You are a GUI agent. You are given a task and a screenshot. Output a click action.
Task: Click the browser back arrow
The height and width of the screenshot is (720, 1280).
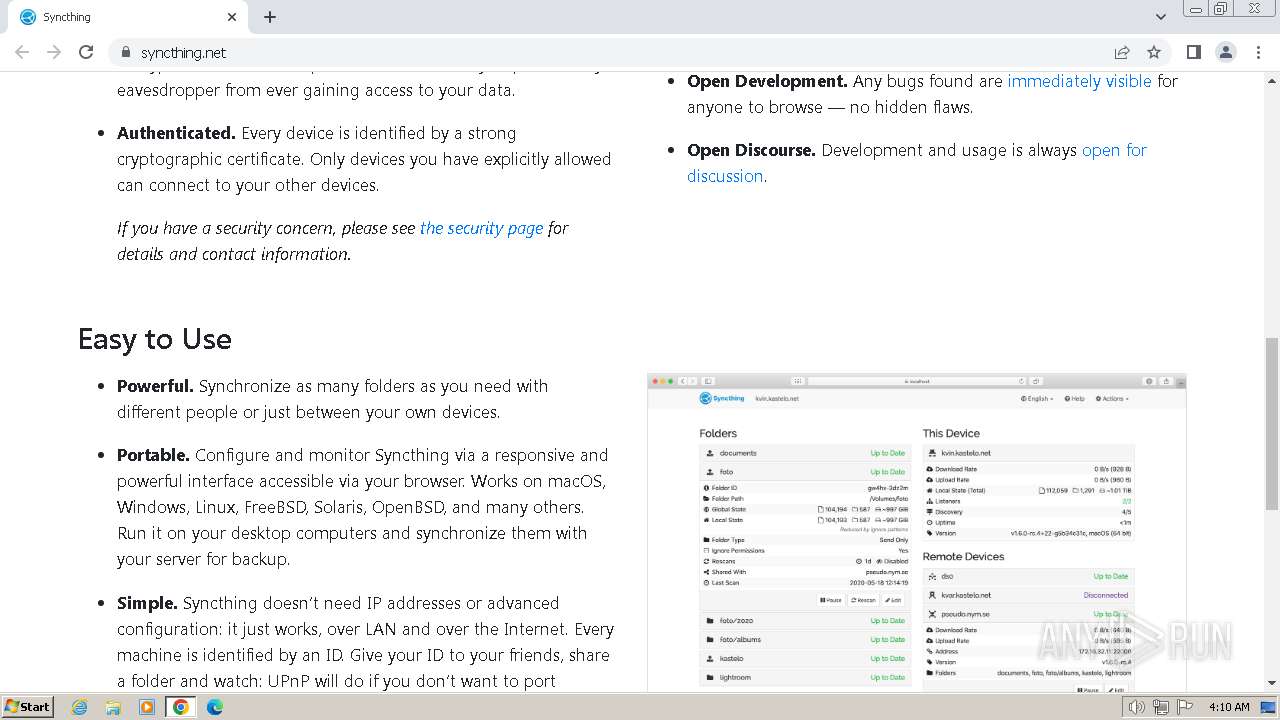tap(22, 52)
